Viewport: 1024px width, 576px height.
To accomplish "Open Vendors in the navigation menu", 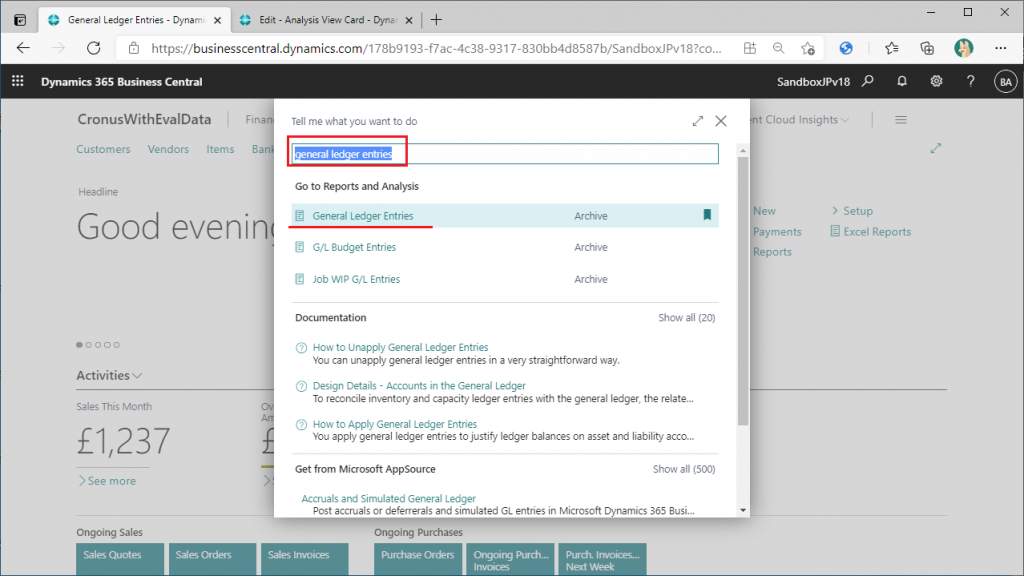I will click(168, 149).
